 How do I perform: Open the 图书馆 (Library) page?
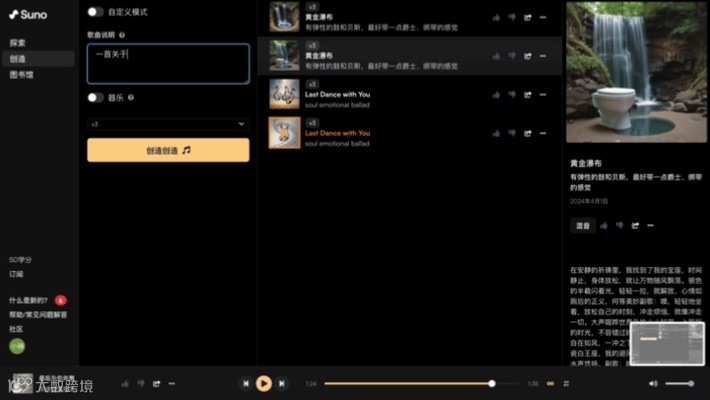[x=21, y=75]
